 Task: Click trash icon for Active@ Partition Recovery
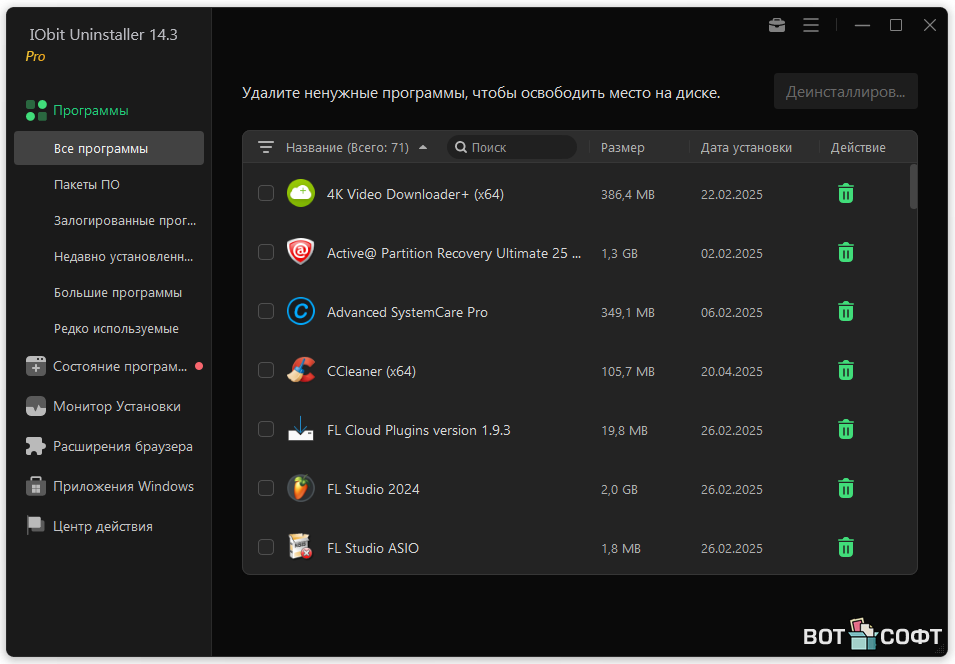pos(845,252)
